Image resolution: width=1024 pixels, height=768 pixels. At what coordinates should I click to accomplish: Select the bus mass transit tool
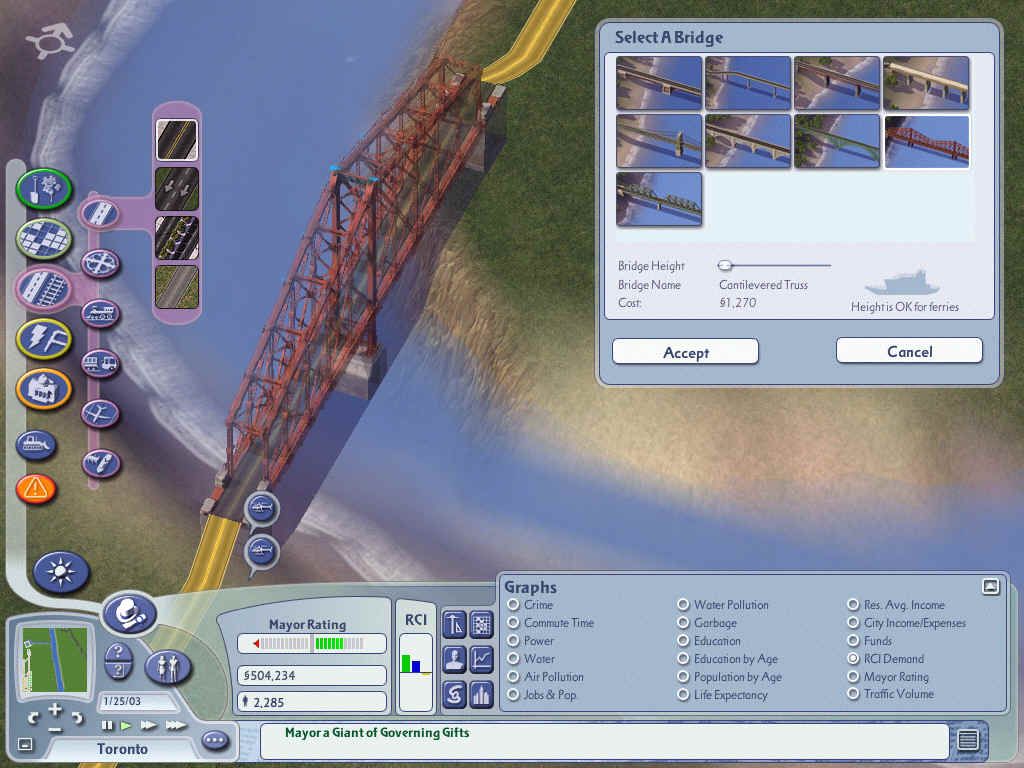(x=100, y=363)
